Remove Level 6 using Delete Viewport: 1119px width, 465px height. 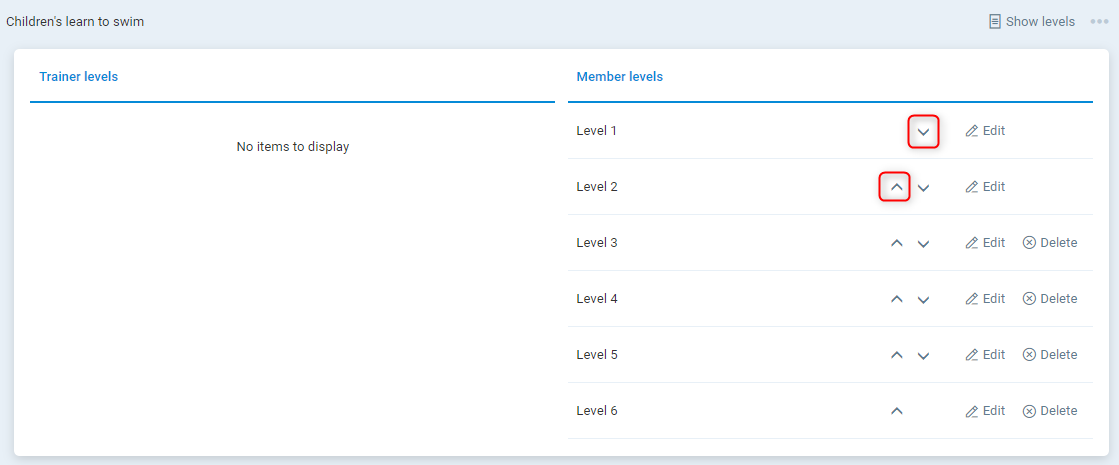coord(1050,411)
